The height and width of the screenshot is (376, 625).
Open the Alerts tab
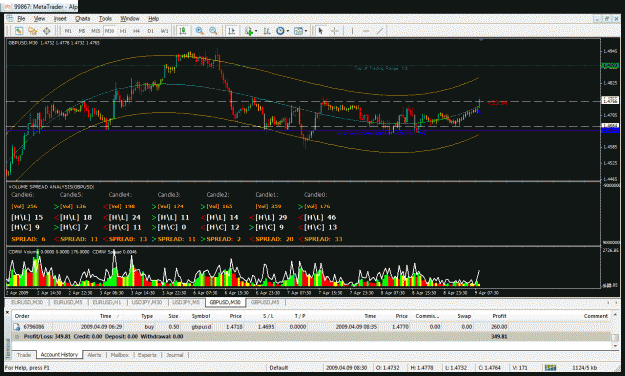[x=94, y=354]
